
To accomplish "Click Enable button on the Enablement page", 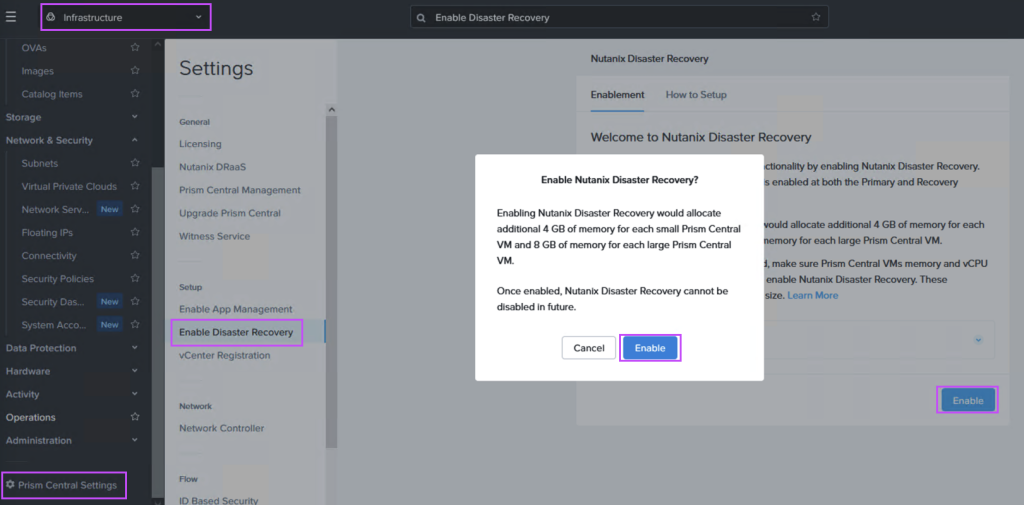I will (x=967, y=400).
